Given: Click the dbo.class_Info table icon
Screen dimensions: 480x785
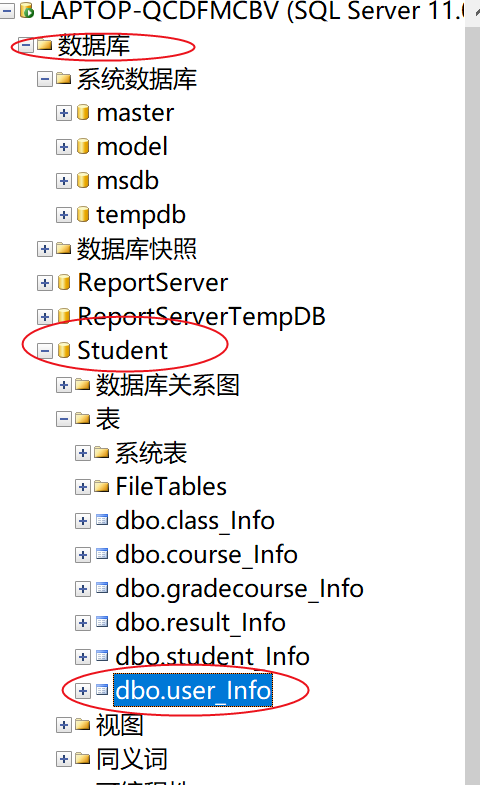Looking at the screenshot, I should 102,520.
